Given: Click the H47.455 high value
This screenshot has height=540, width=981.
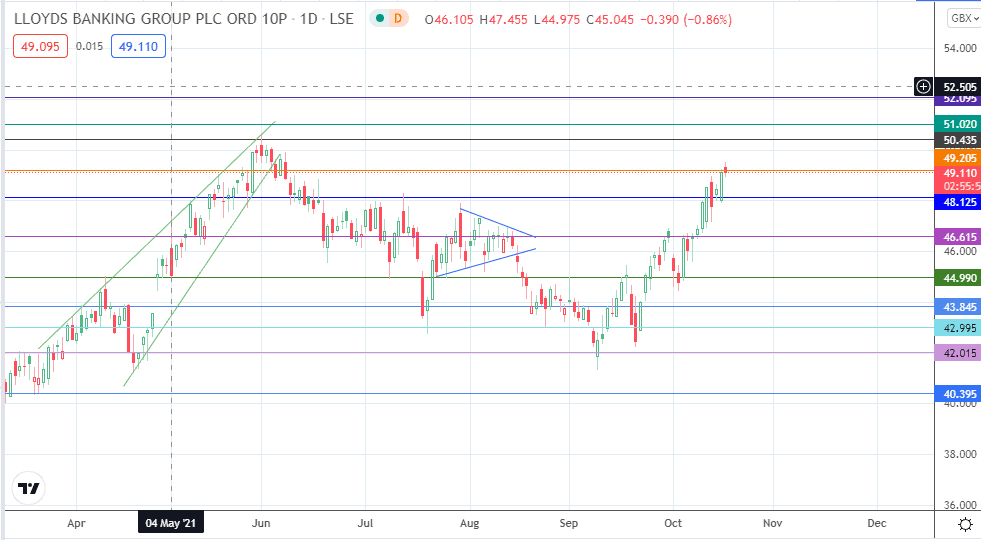Looking at the screenshot, I should pyautogui.click(x=504, y=19).
